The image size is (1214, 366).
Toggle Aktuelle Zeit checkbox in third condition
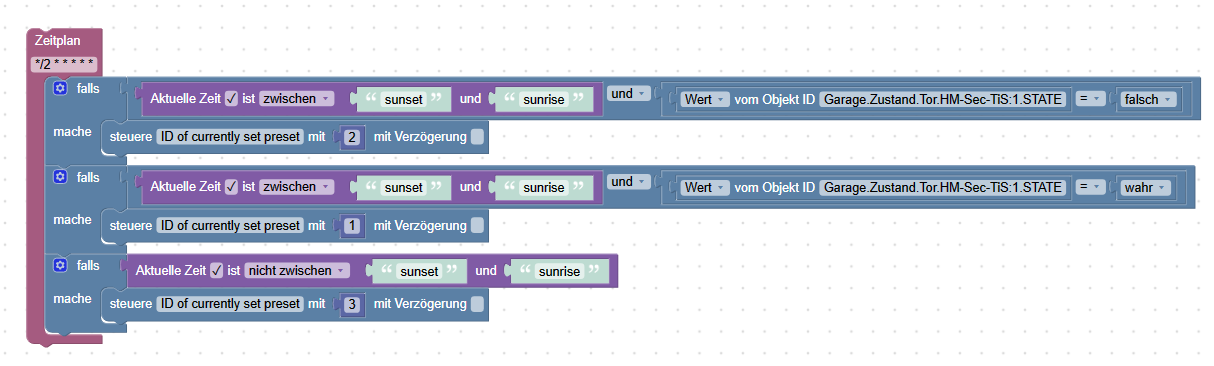217,271
